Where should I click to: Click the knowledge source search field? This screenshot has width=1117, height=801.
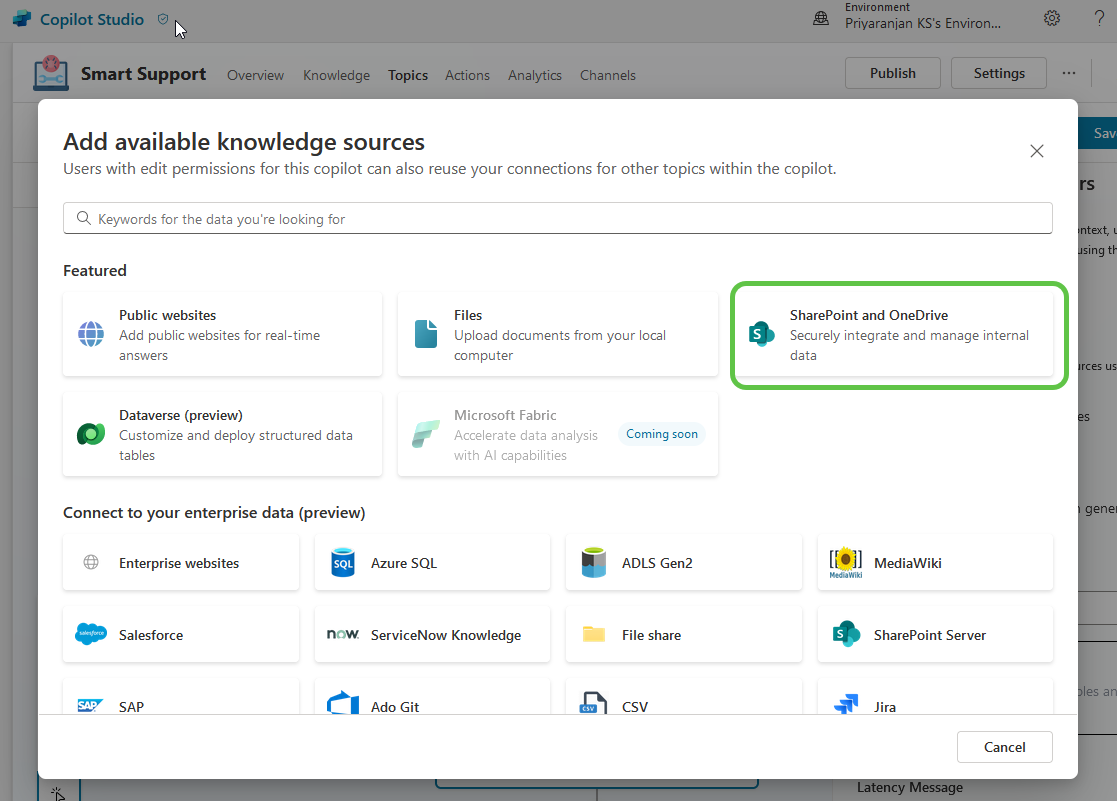(557, 218)
